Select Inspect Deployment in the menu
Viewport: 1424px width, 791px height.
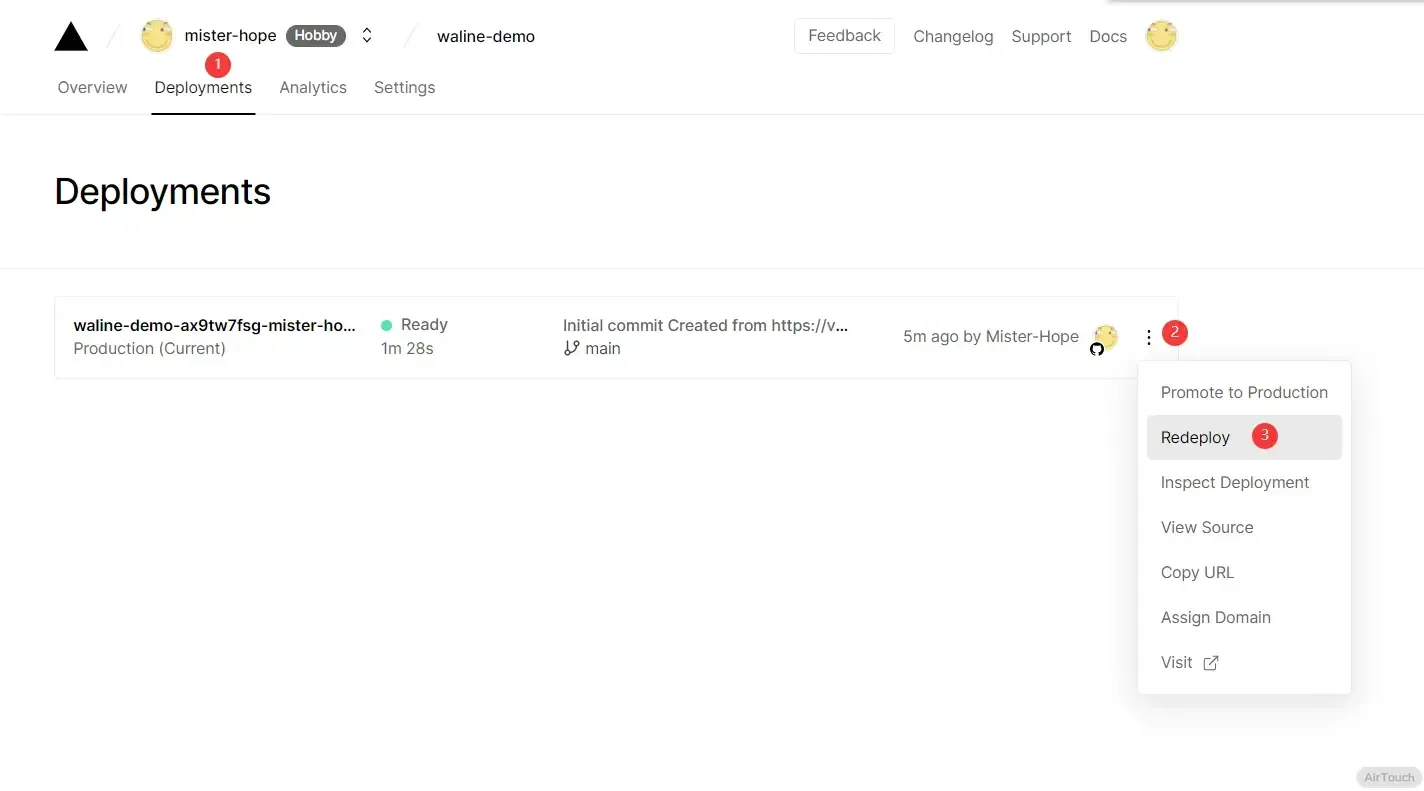(x=1234, y=483)
